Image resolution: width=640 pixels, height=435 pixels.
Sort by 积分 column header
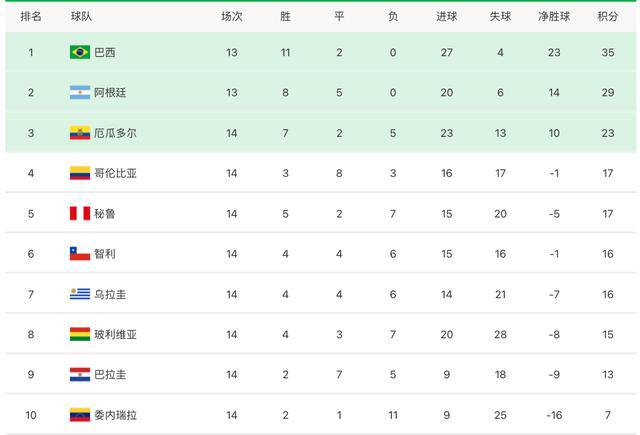(608, 16)
